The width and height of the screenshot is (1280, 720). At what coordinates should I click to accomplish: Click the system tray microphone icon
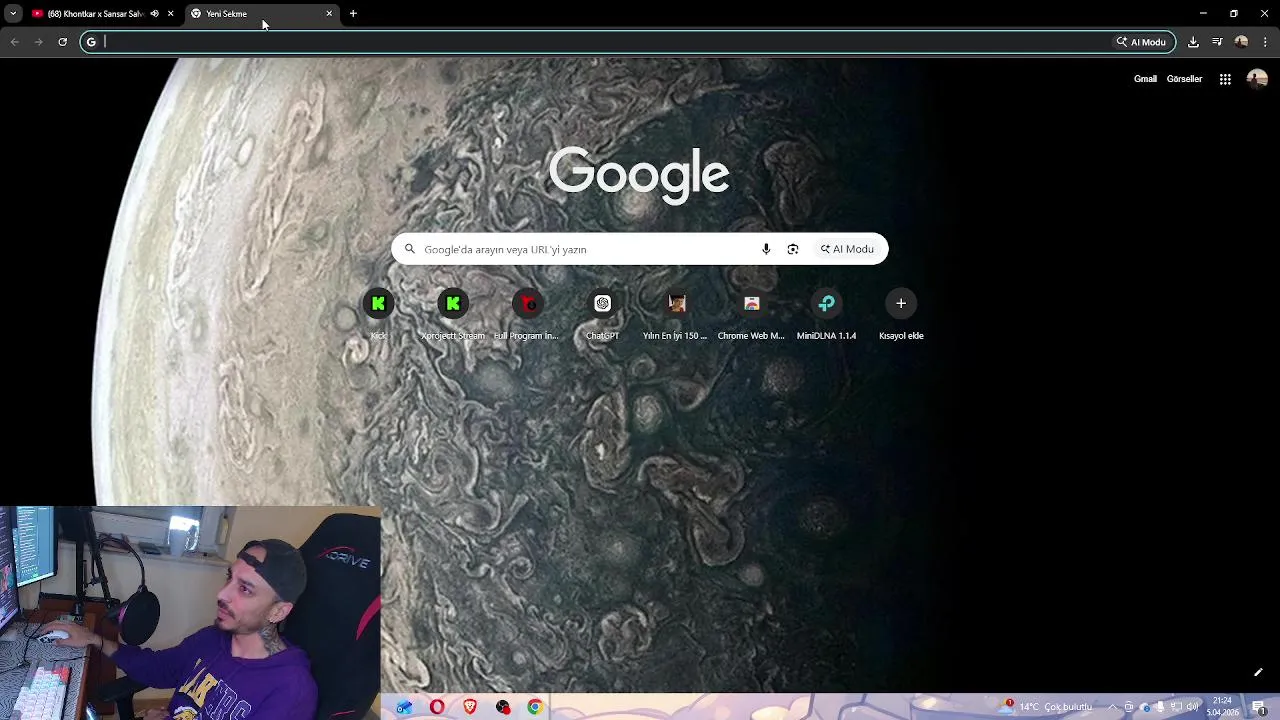1160,707
